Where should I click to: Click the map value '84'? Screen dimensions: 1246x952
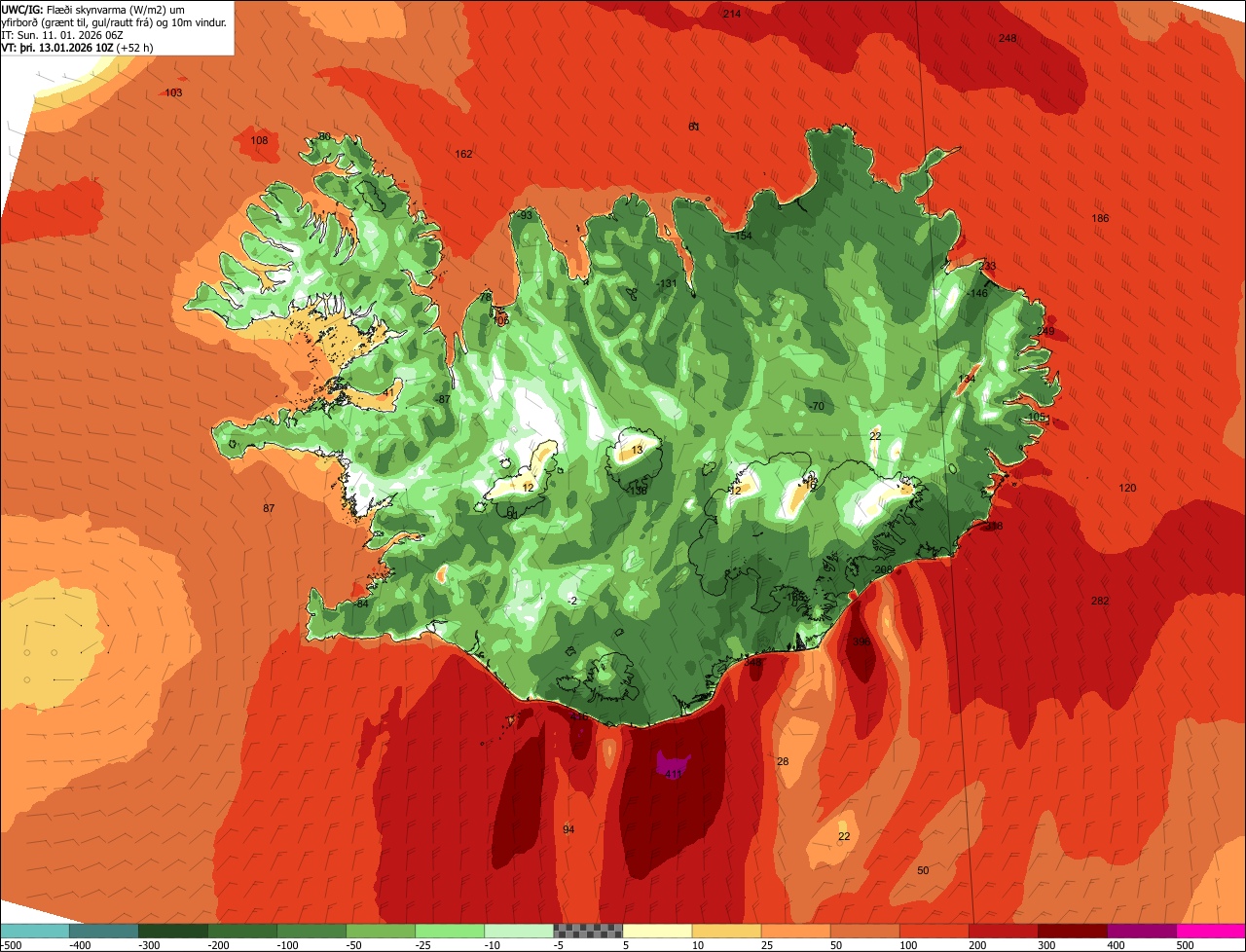tap(362, 604)
